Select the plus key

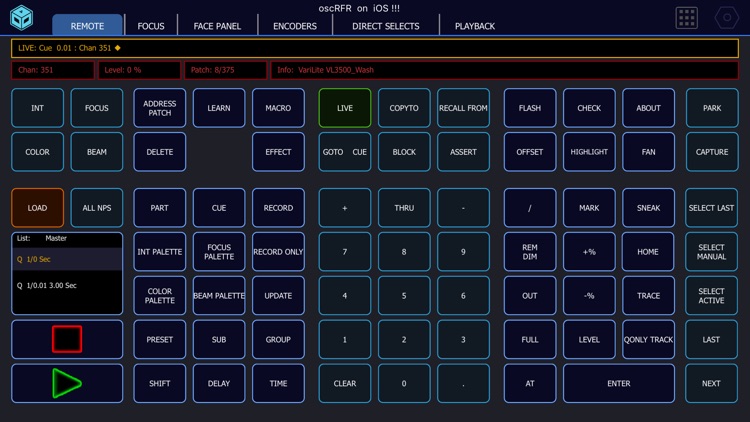tap(344, 208)
